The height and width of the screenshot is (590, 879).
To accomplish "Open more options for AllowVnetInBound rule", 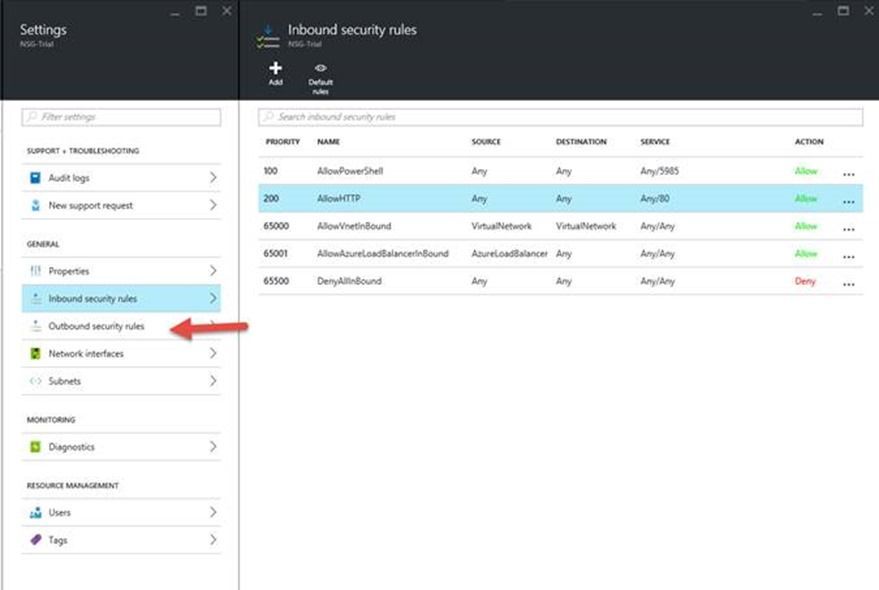I will point(849,229).
